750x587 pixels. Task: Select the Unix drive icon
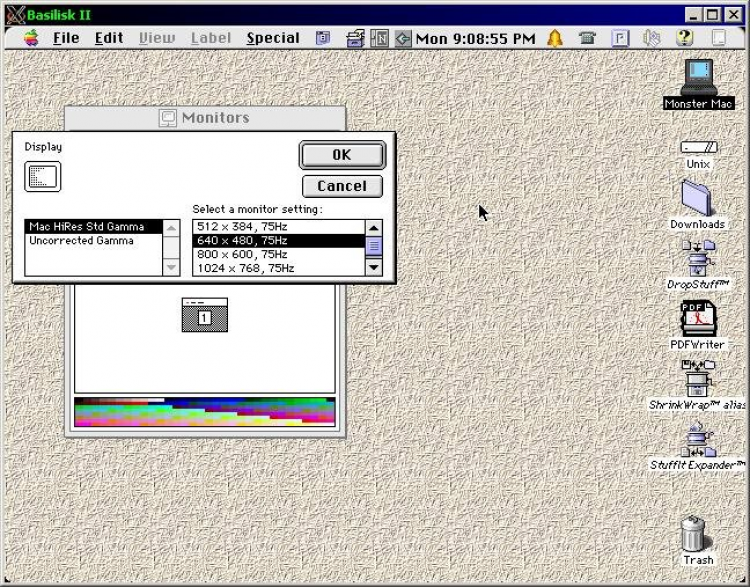click(x=699, y=147)
